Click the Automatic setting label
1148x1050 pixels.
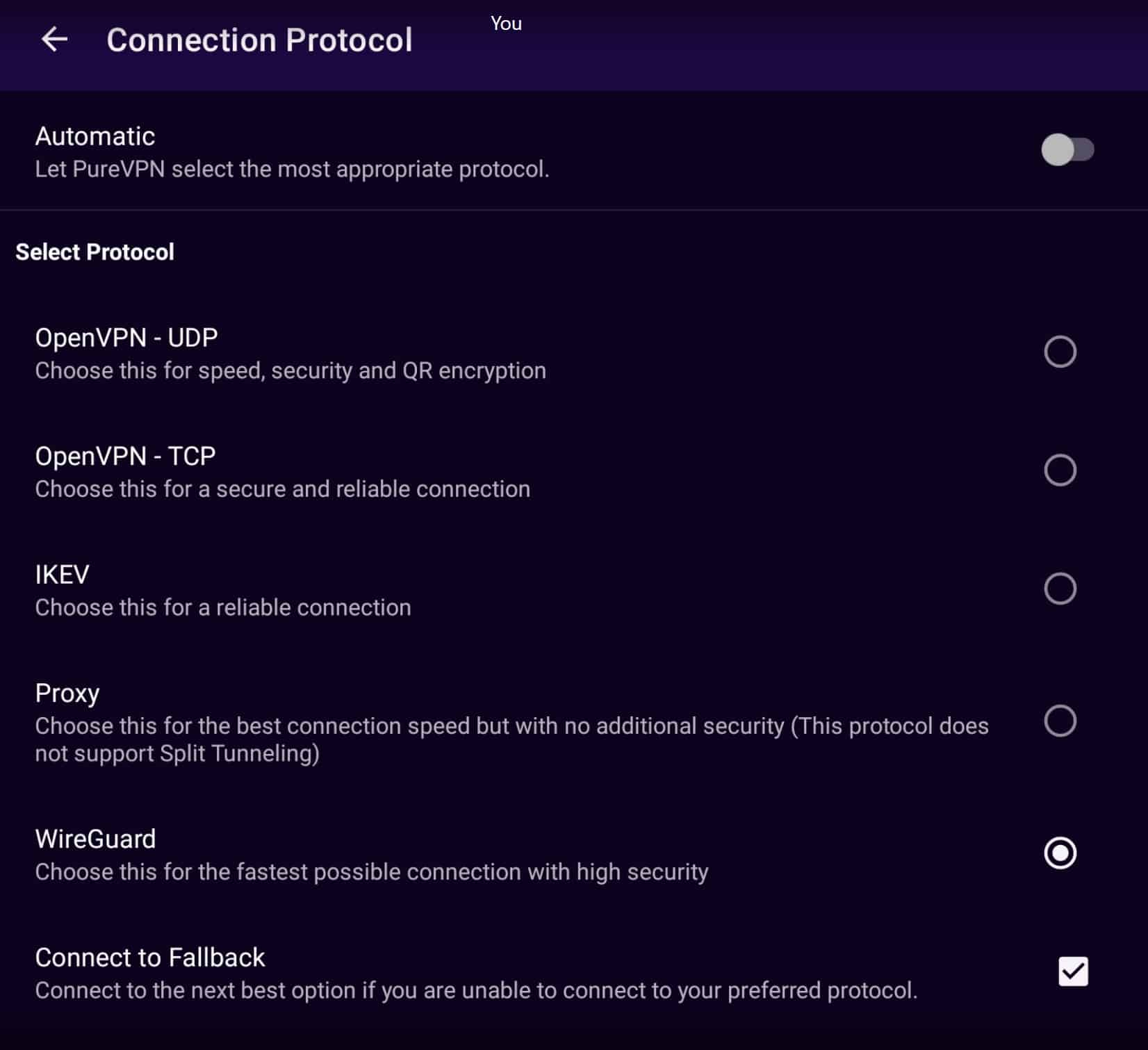pyautogui.click(x=95, y=136)
